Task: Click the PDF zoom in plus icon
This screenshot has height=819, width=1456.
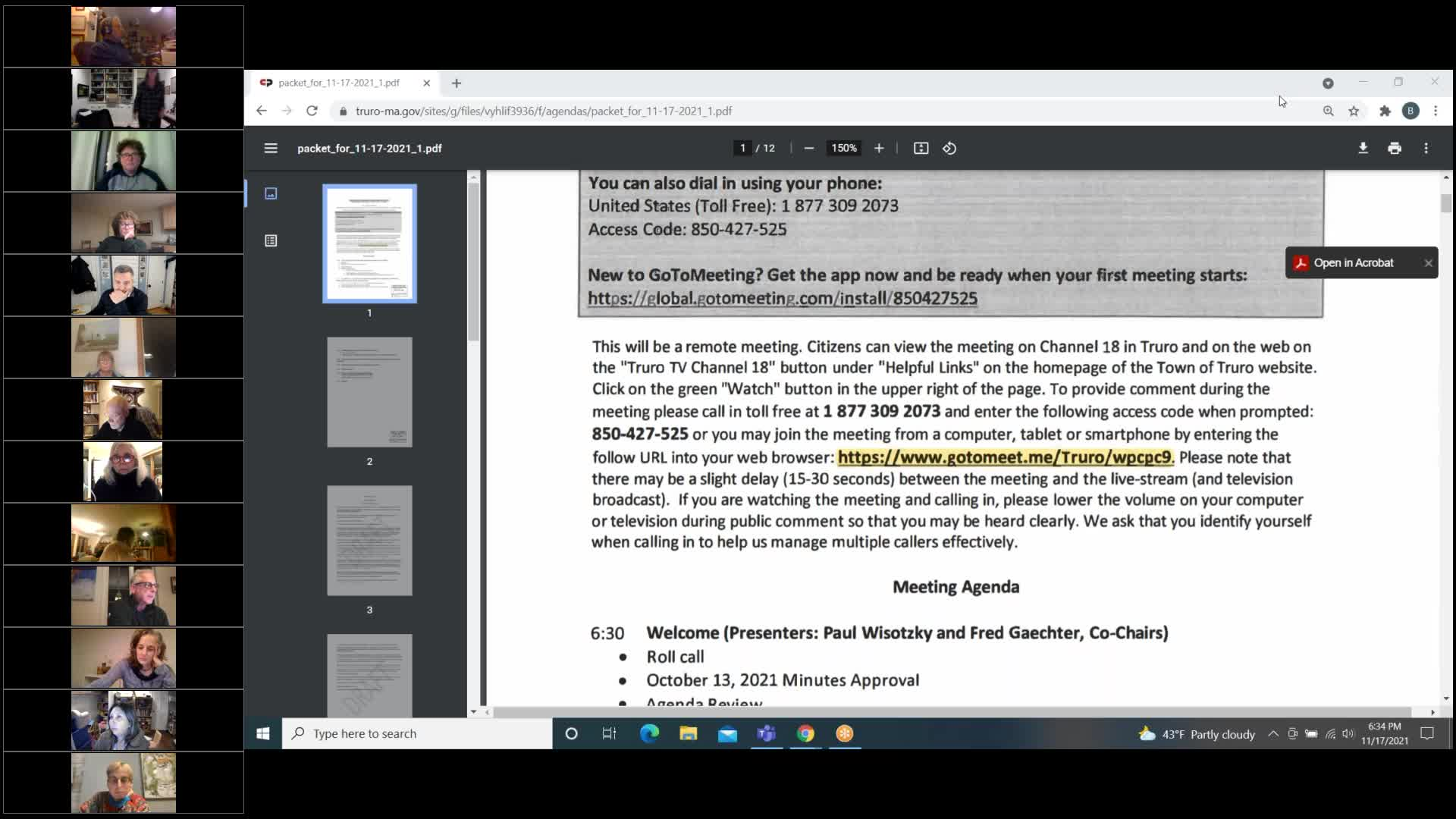Action: [879, 148]
